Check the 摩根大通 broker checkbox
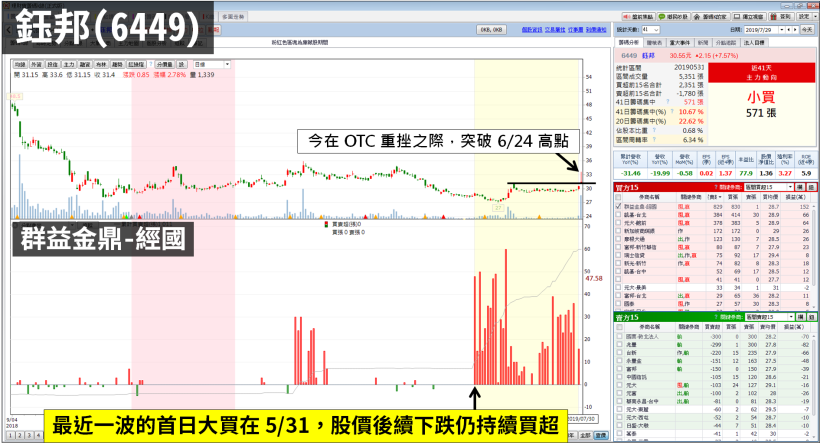This screenshot has width=820, height=445. pos(619,239)
